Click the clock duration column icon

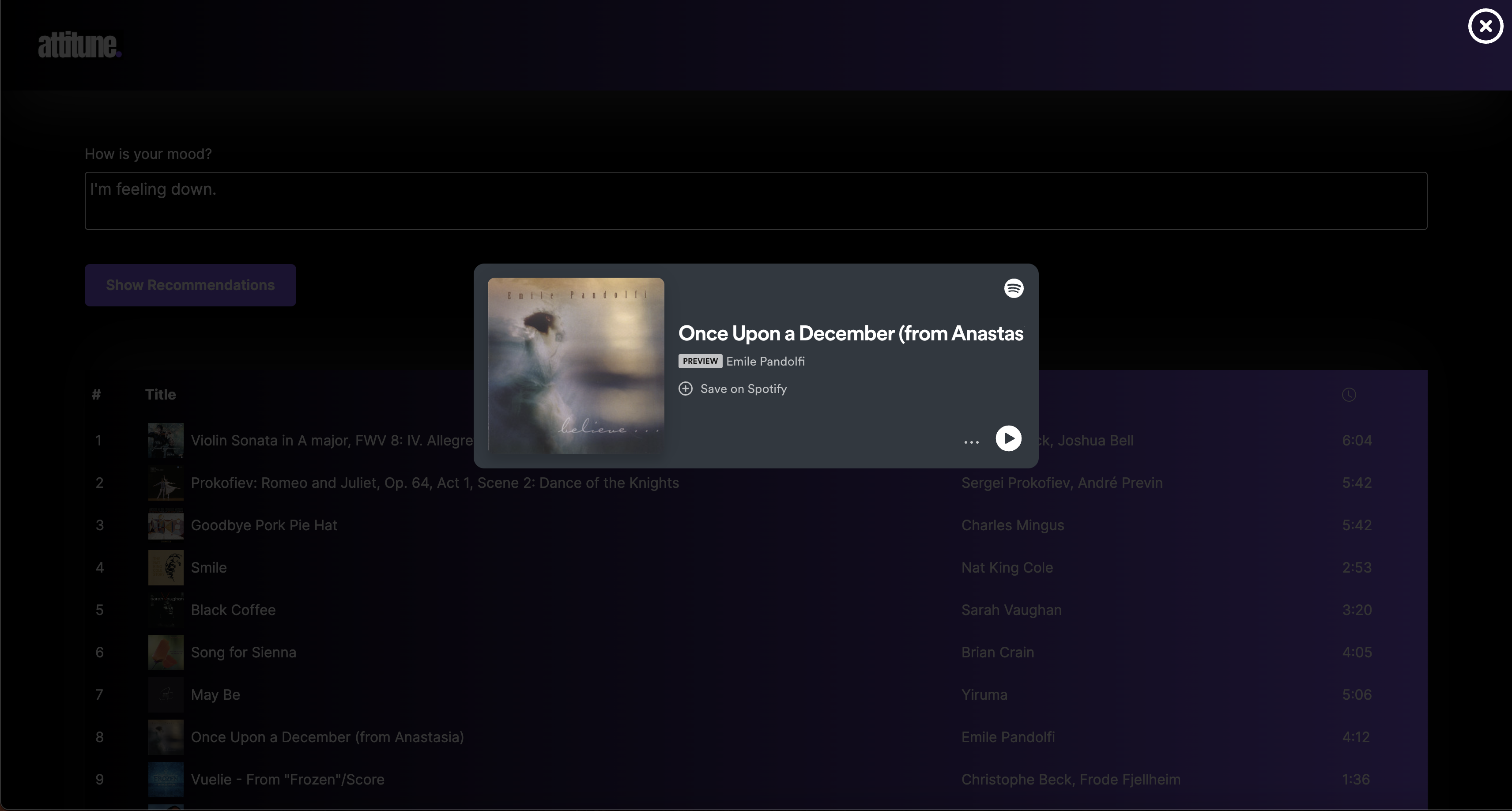point(1349,395)
